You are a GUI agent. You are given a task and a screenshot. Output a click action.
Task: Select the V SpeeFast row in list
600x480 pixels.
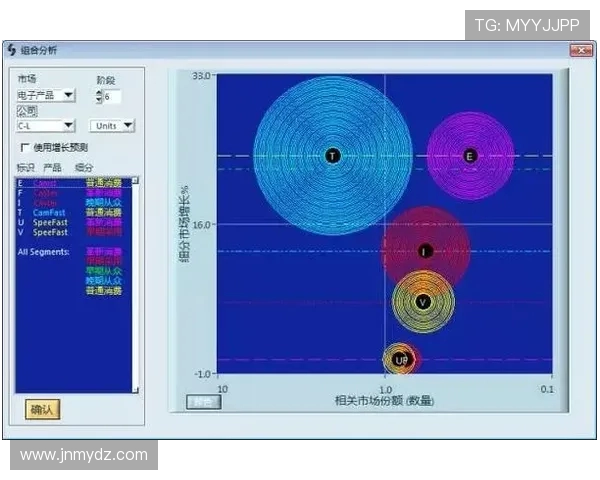click(60, 232)
